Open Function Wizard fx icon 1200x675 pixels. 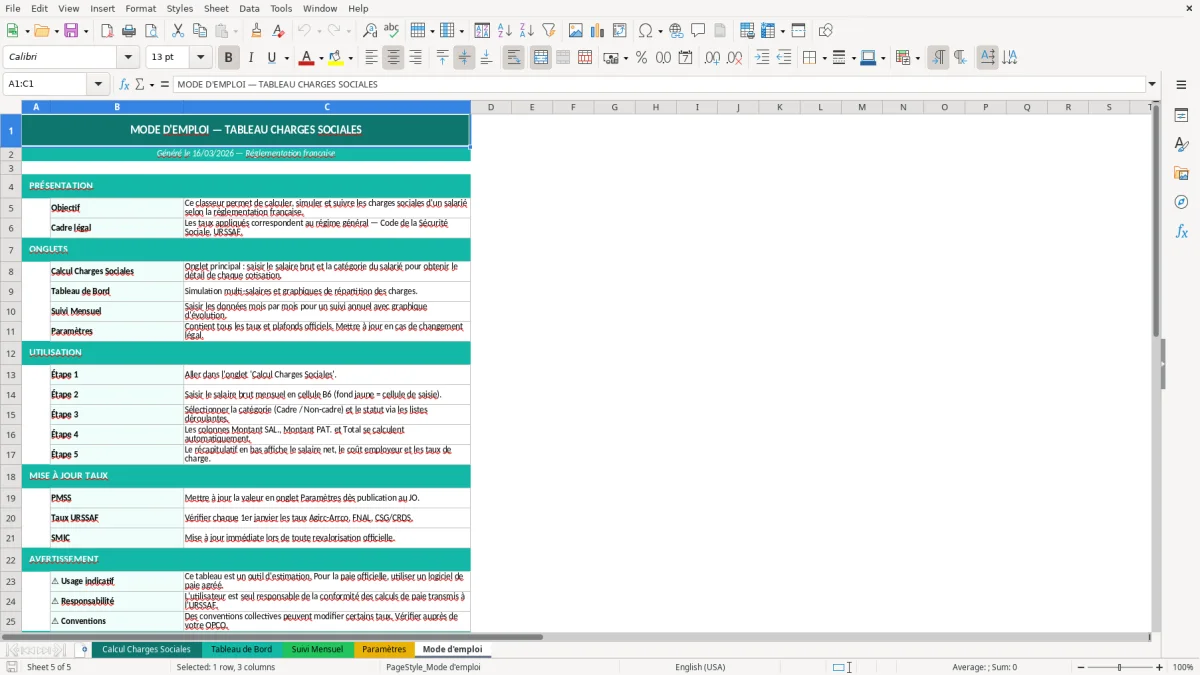(125, 84)
